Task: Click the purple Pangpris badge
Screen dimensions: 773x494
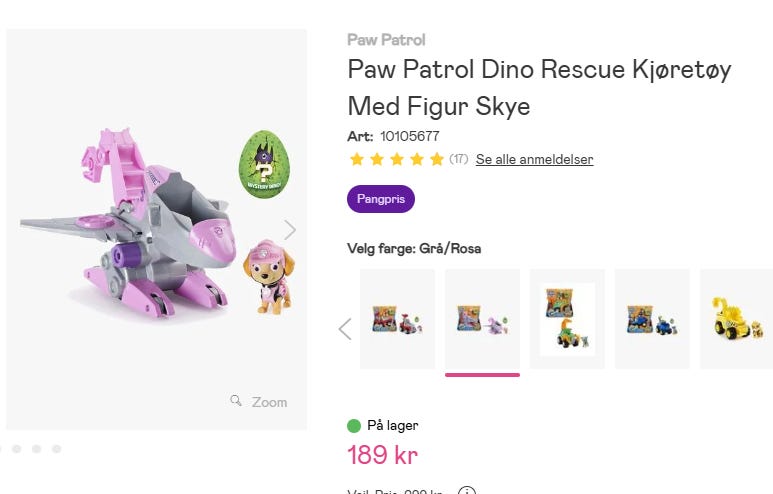Action: click(x=380, y=199)
